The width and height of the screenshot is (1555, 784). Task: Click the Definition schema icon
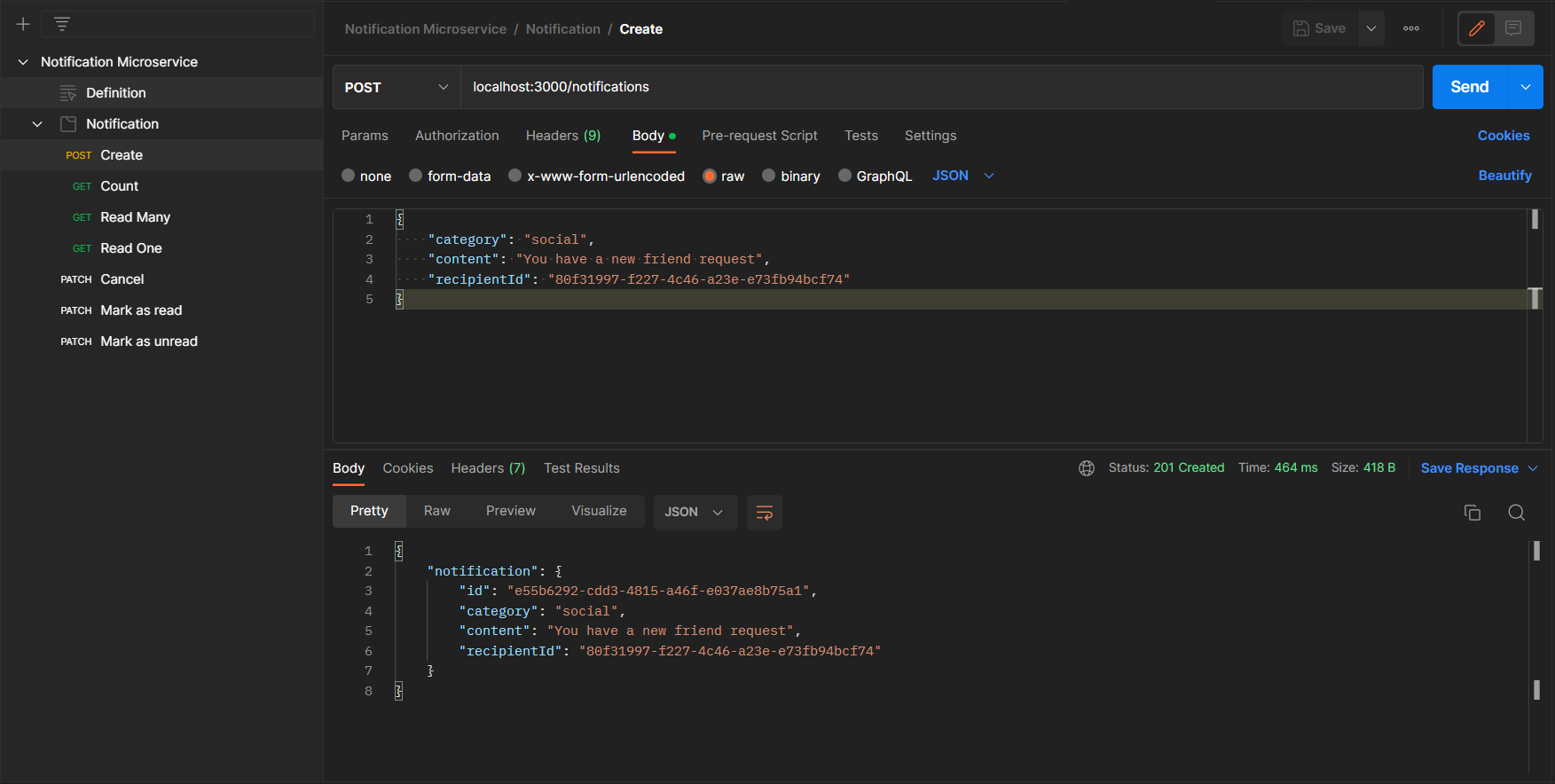[x=67, y=93]
